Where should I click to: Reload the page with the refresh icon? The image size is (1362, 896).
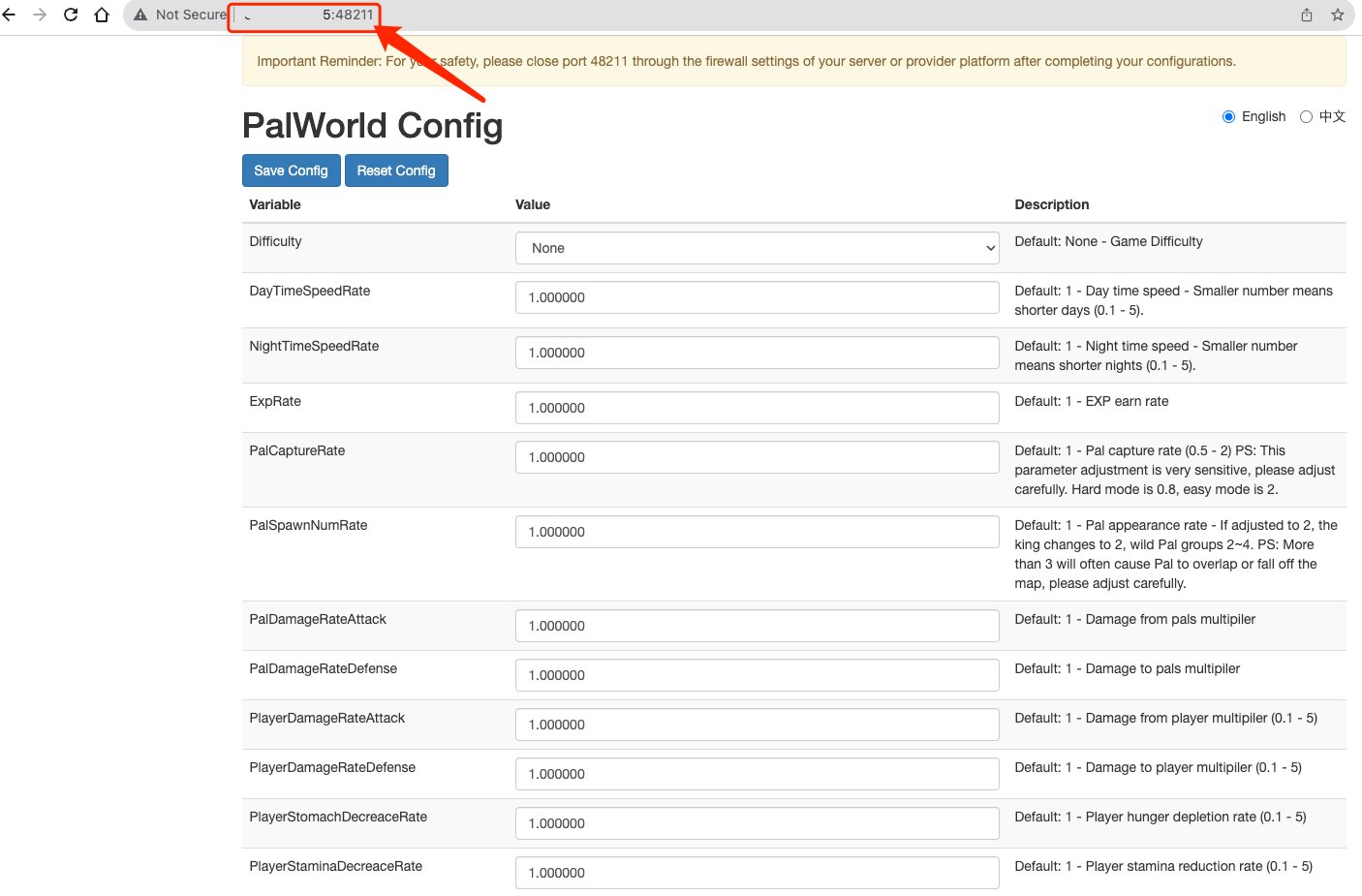pyautogui.click(x=71, y=15)
